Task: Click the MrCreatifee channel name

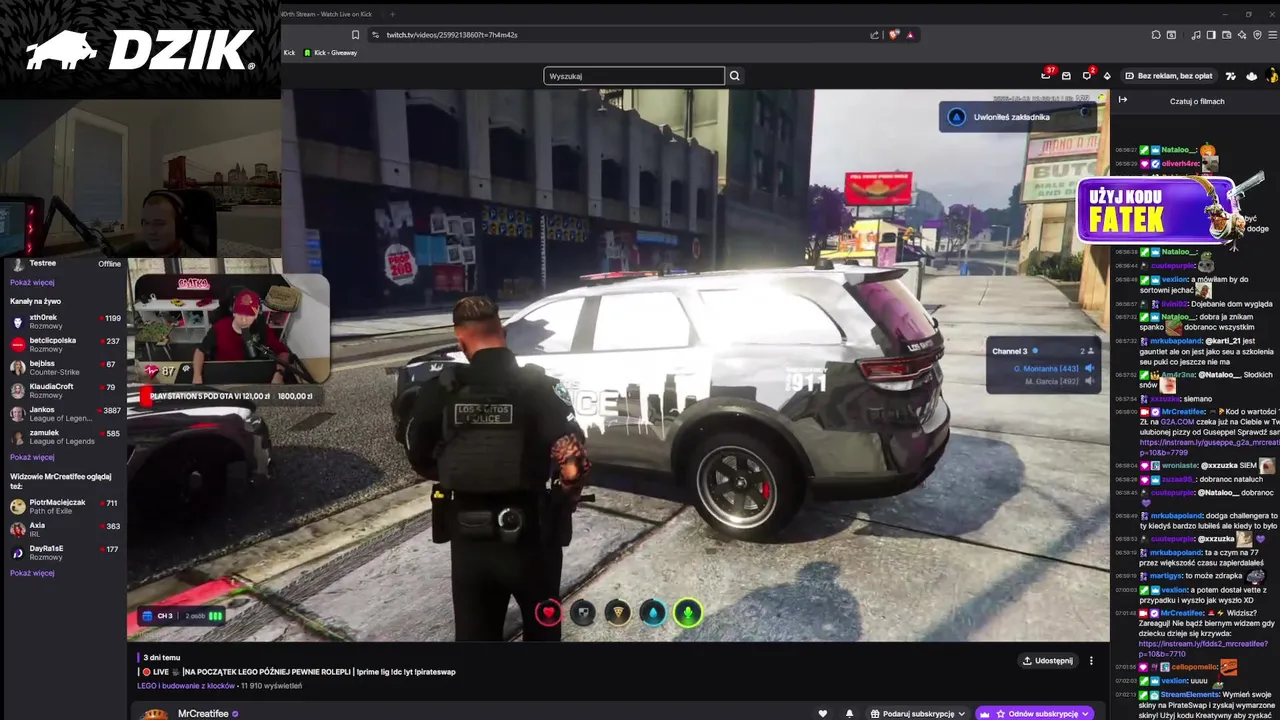Action: (x=203, y=714)
